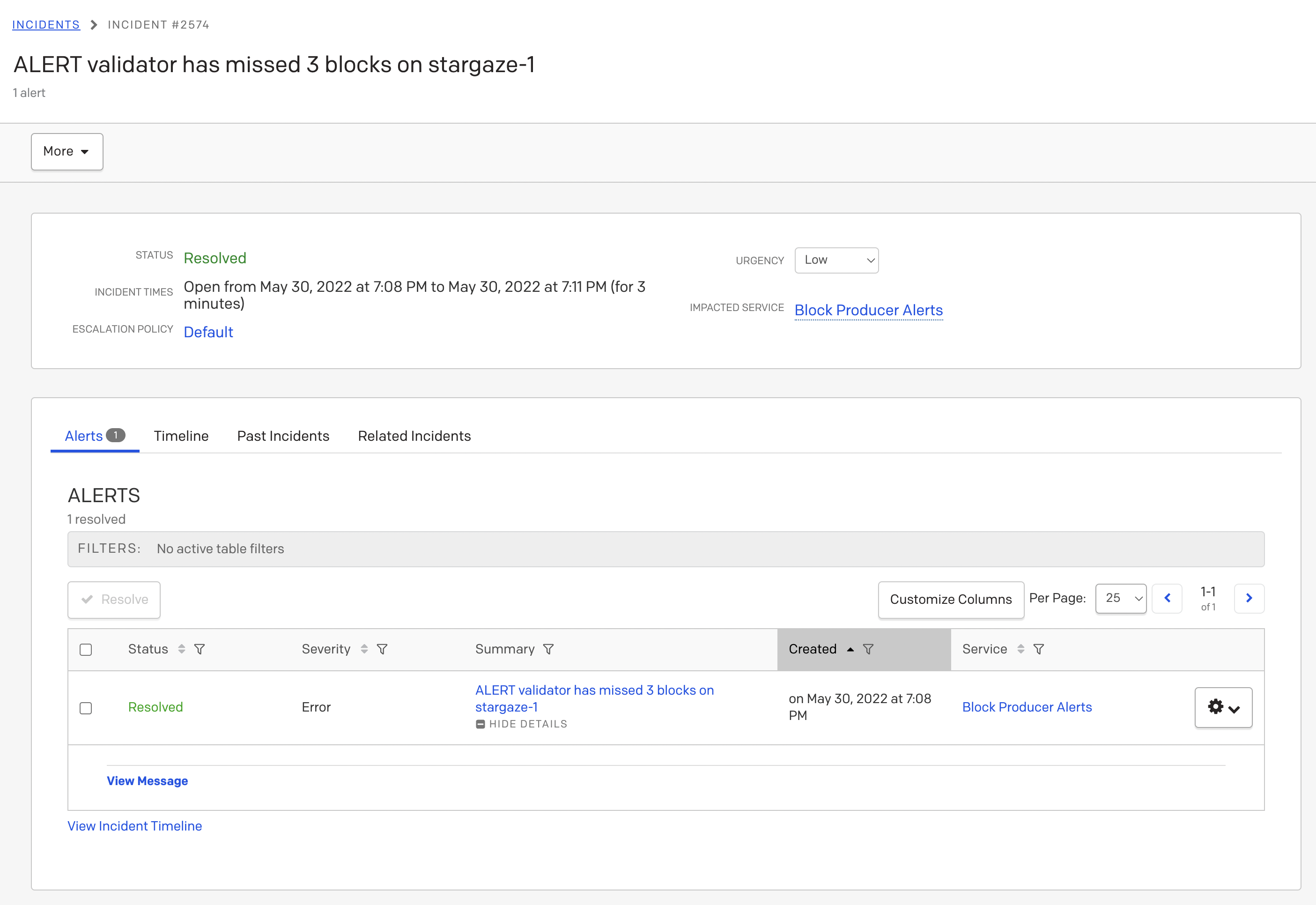This screenshot has height=905, width=1316.
Task: Sort by Severity using arrows icon
Action: (364, 649)
